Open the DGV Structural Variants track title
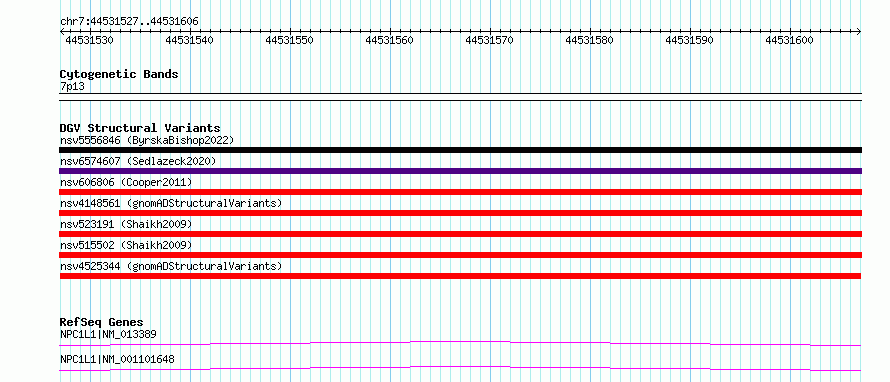The height and width of the screenshot is (382, 890). [140, 128]
